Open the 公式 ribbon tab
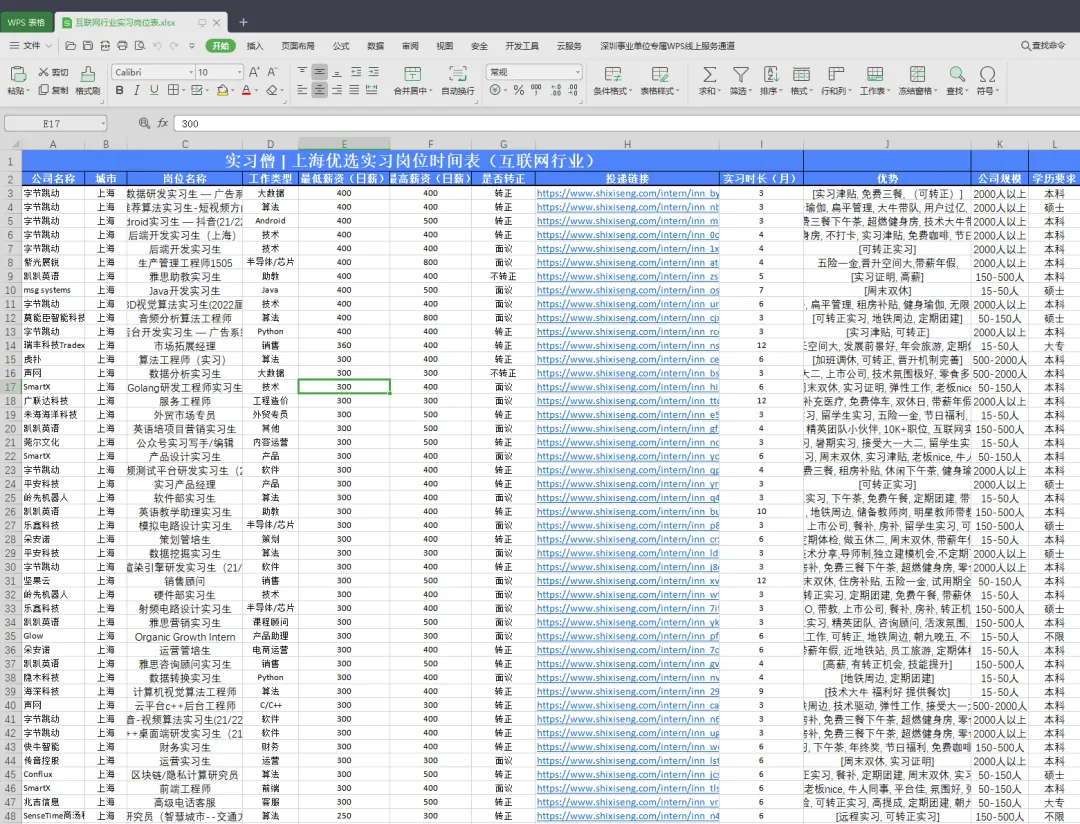This screenshot has height=824, width=1080. tap(341, 45)
